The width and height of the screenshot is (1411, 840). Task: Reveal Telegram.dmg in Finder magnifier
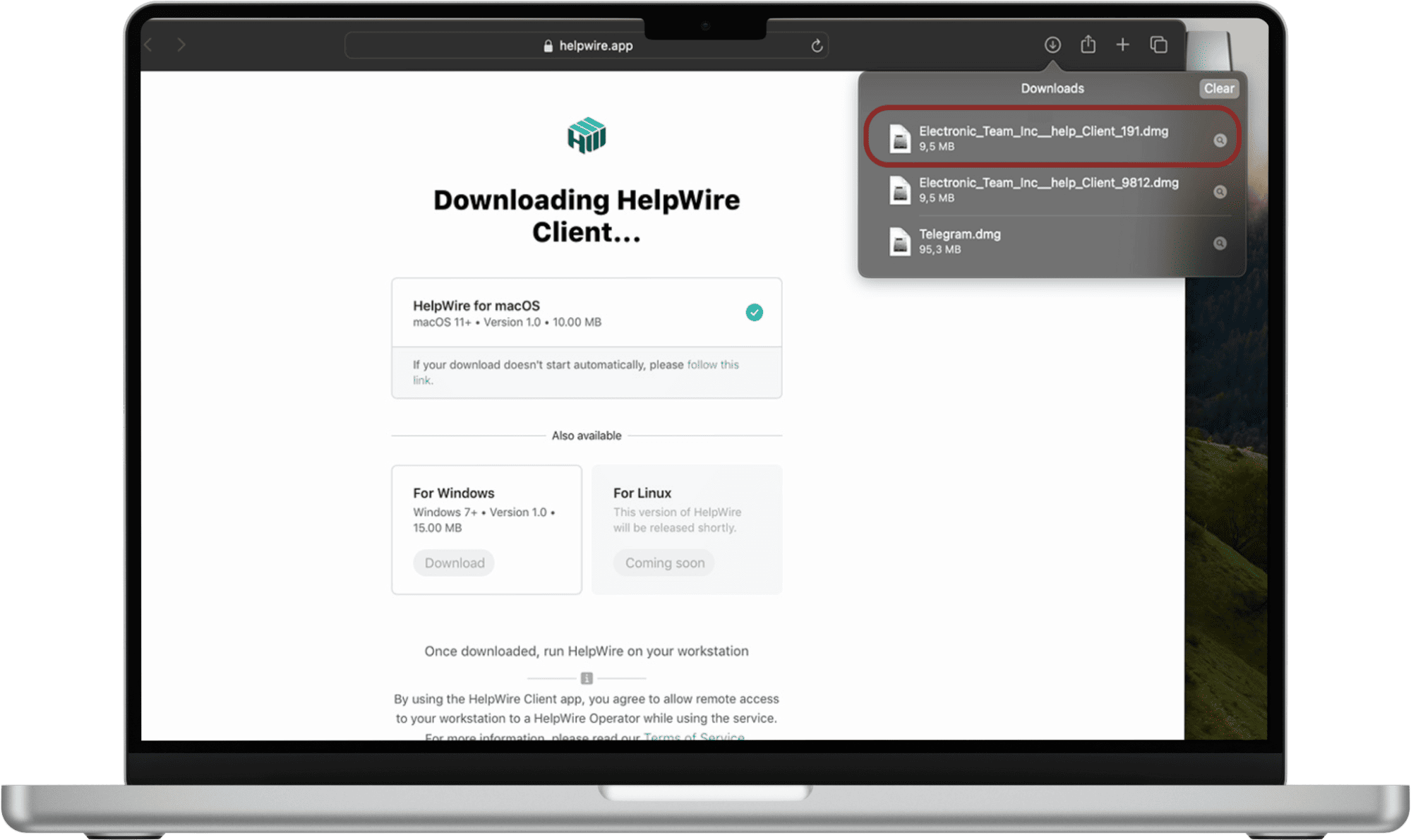(x=1220, y=244)
